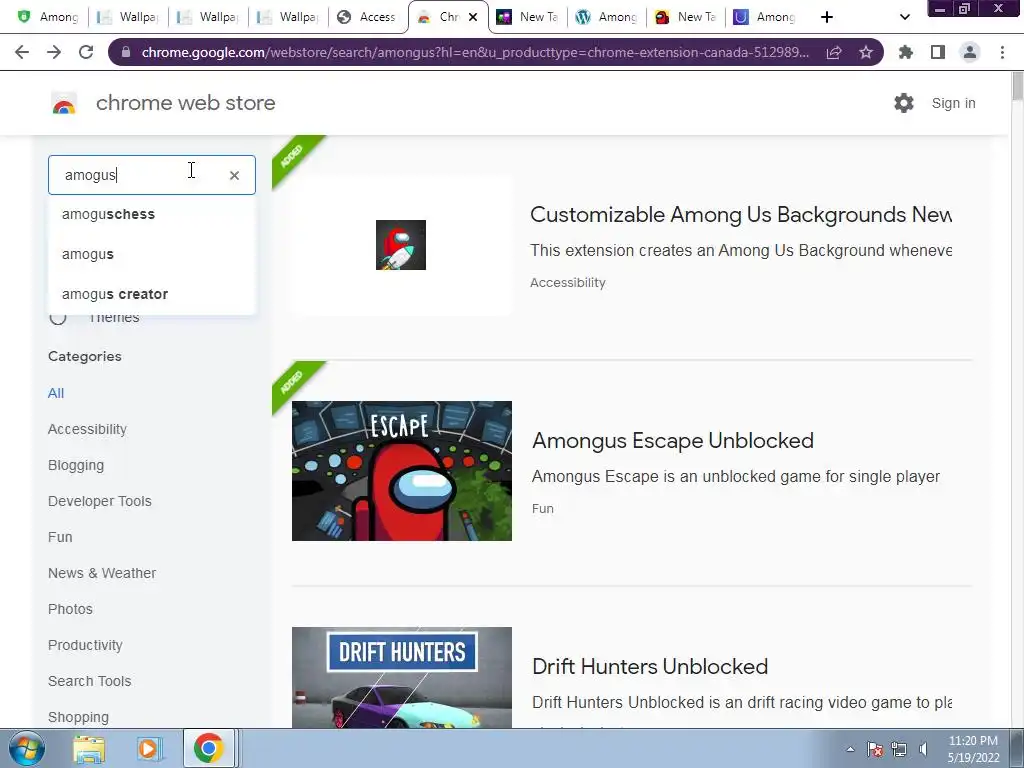Open Chrome Web Store settings gear

coord(904,103)
